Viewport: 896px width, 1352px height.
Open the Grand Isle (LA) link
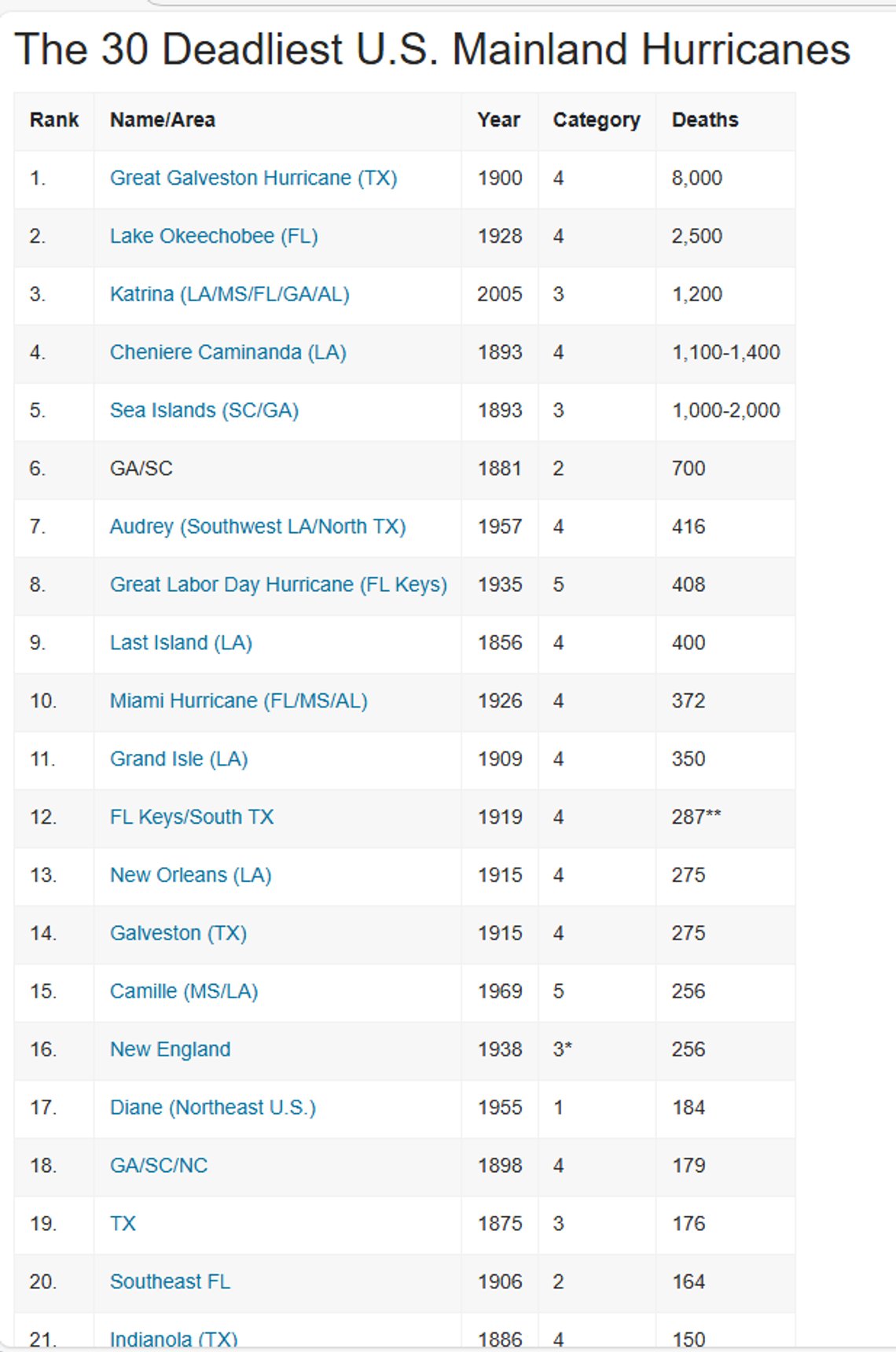pos(179,759)
